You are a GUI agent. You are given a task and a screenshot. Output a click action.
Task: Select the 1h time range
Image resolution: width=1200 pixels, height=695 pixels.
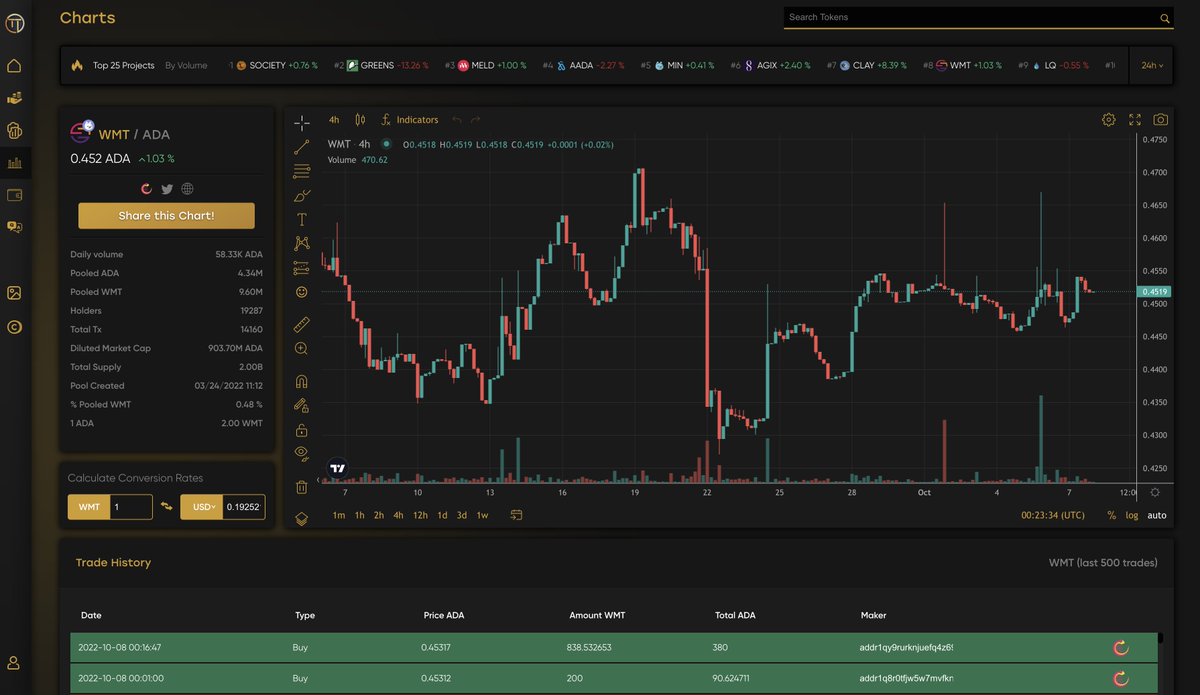click(x=359, y=515)
